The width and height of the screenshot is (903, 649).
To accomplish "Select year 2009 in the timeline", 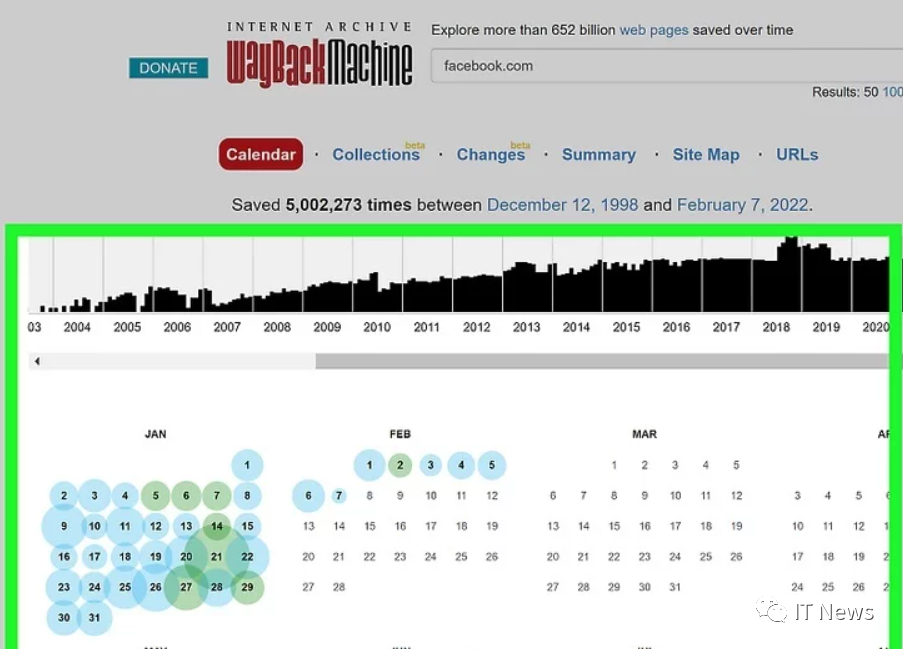I will 327,327.
